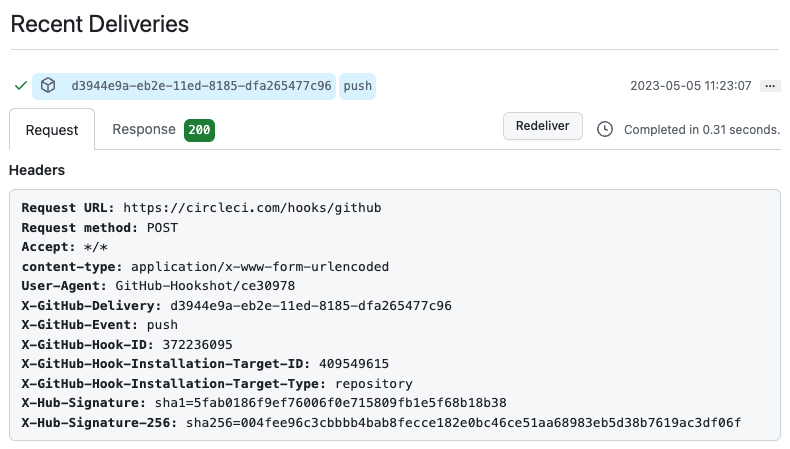Click the X-GitHub-Delivery GUID in headers
This screenshot has width=790, height=449.
[x=311, y=305]
